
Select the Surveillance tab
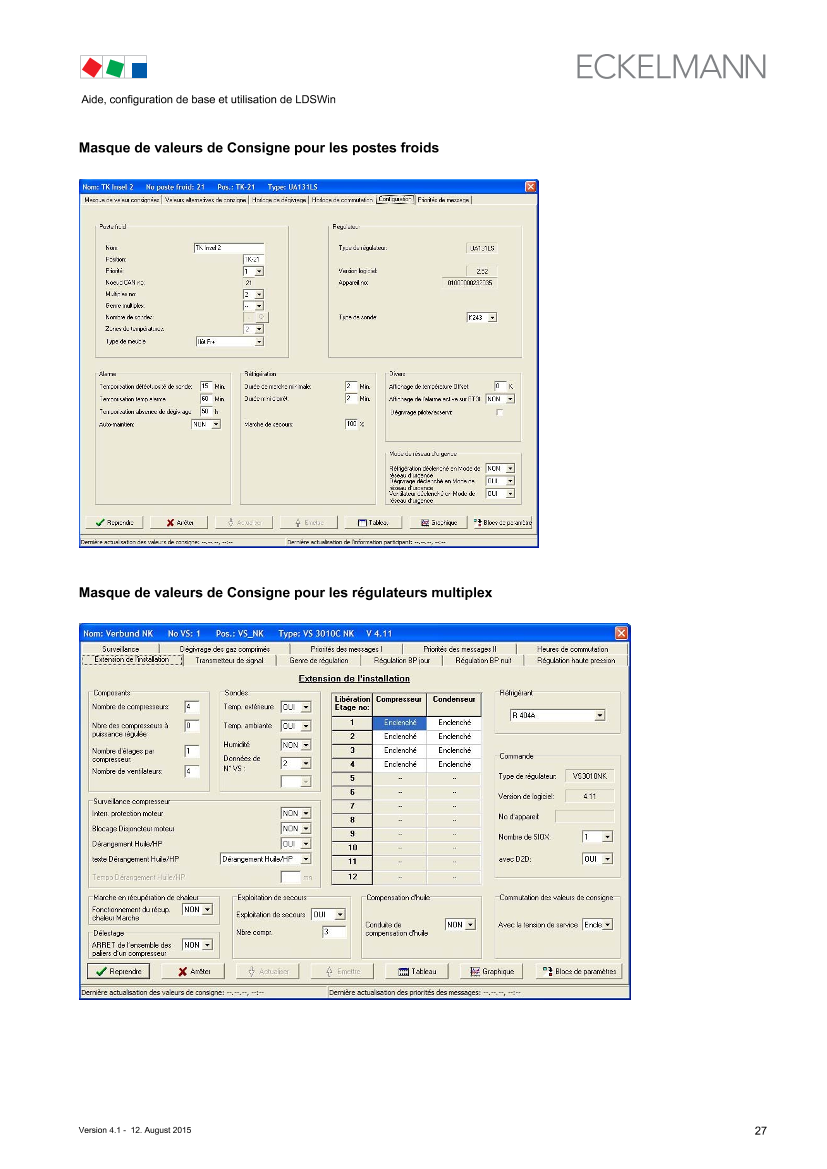point(121,649)
